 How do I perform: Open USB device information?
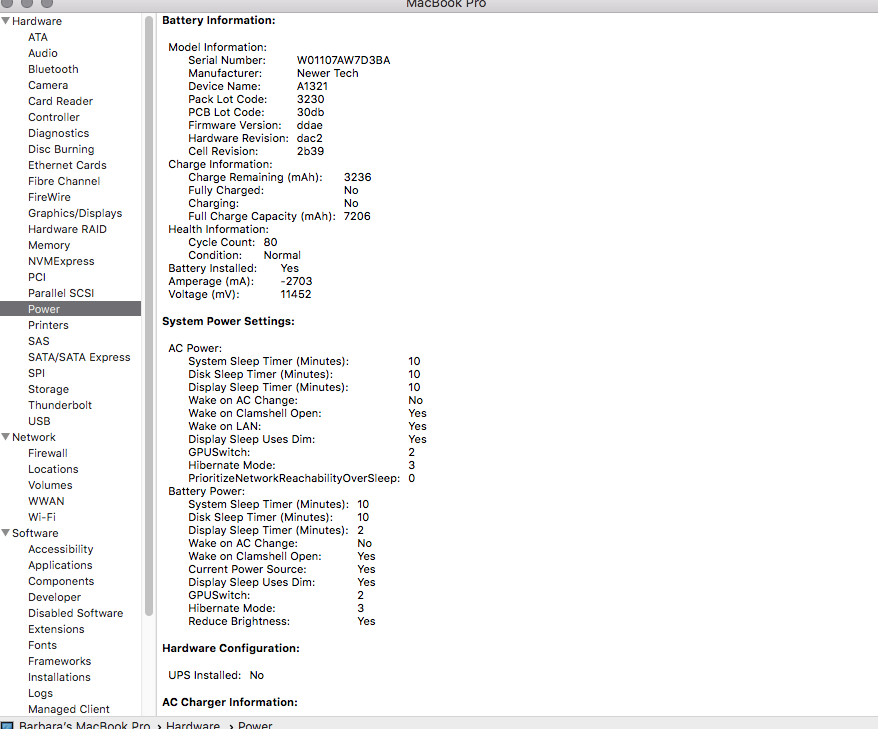39,421
